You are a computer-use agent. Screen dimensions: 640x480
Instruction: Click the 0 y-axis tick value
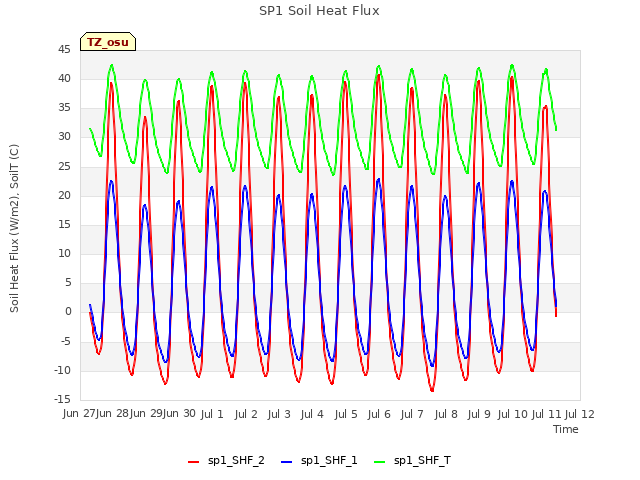pos(68,312)
